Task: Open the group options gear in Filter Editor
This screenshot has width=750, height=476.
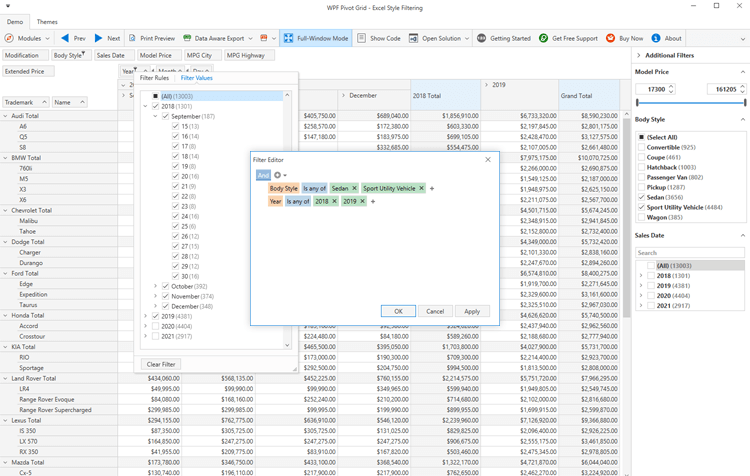Action: pos(278,175)
